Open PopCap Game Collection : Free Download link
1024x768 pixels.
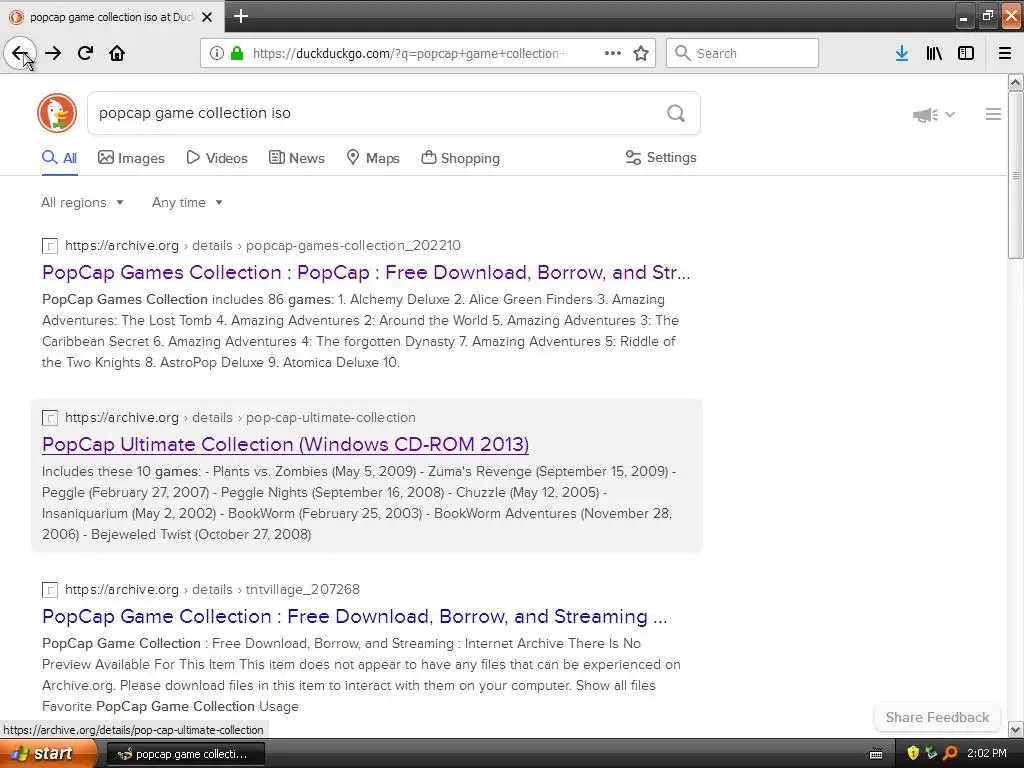click(355, 616)
